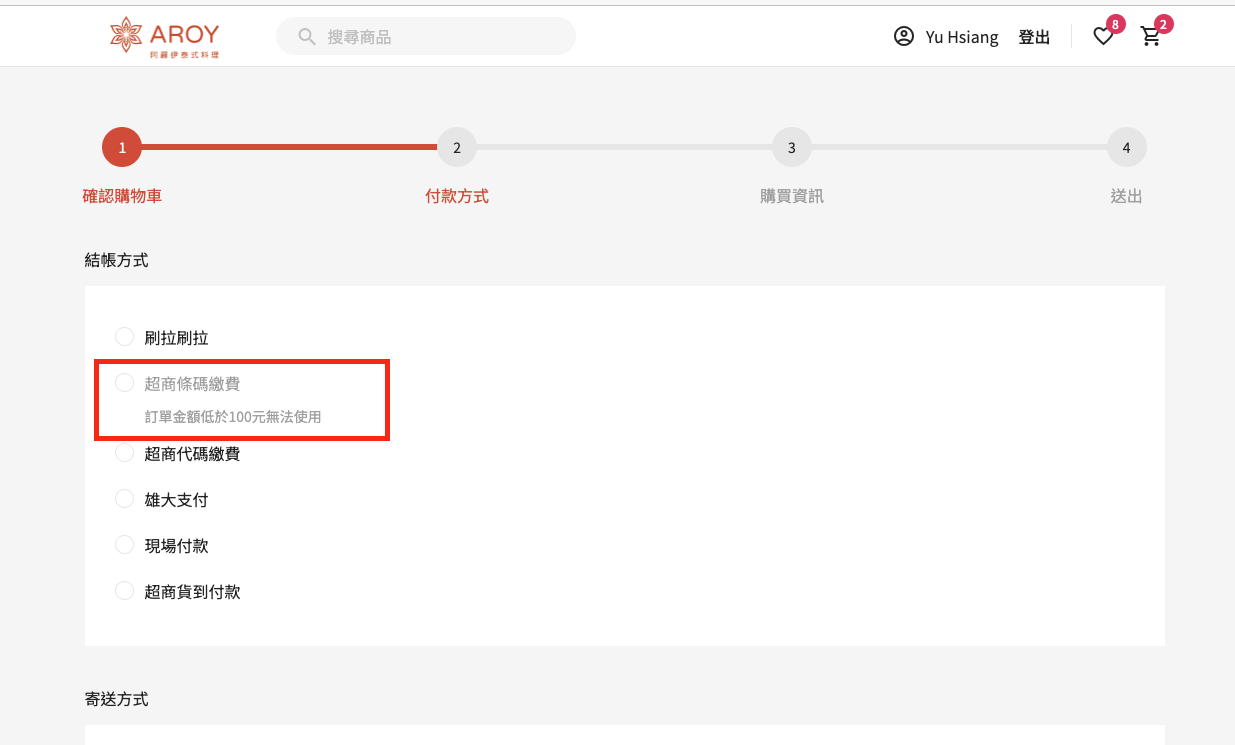Choose the 現場付款 radio option

coord(125,545)
